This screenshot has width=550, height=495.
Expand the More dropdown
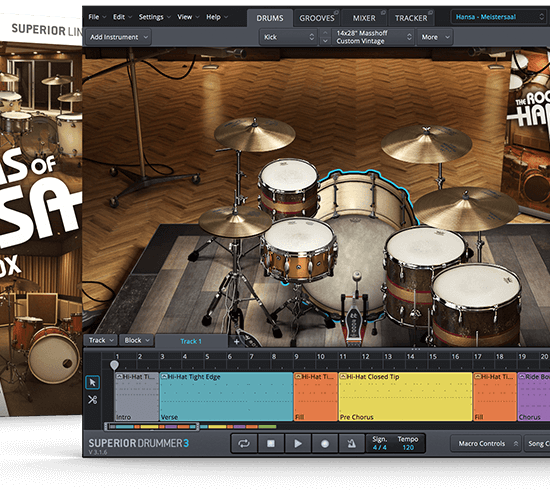click(435, 37)
